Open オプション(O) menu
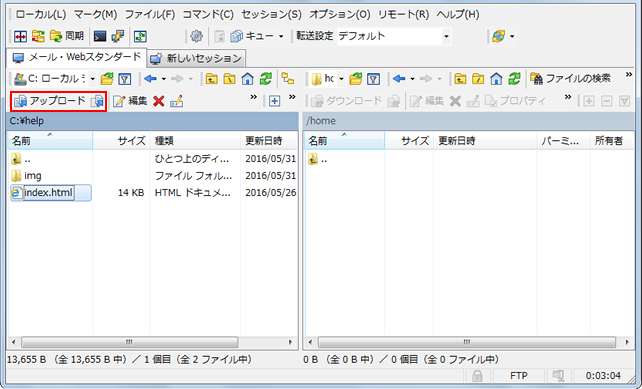This screenshot has height=389, width=642. (x=340, y=14)
